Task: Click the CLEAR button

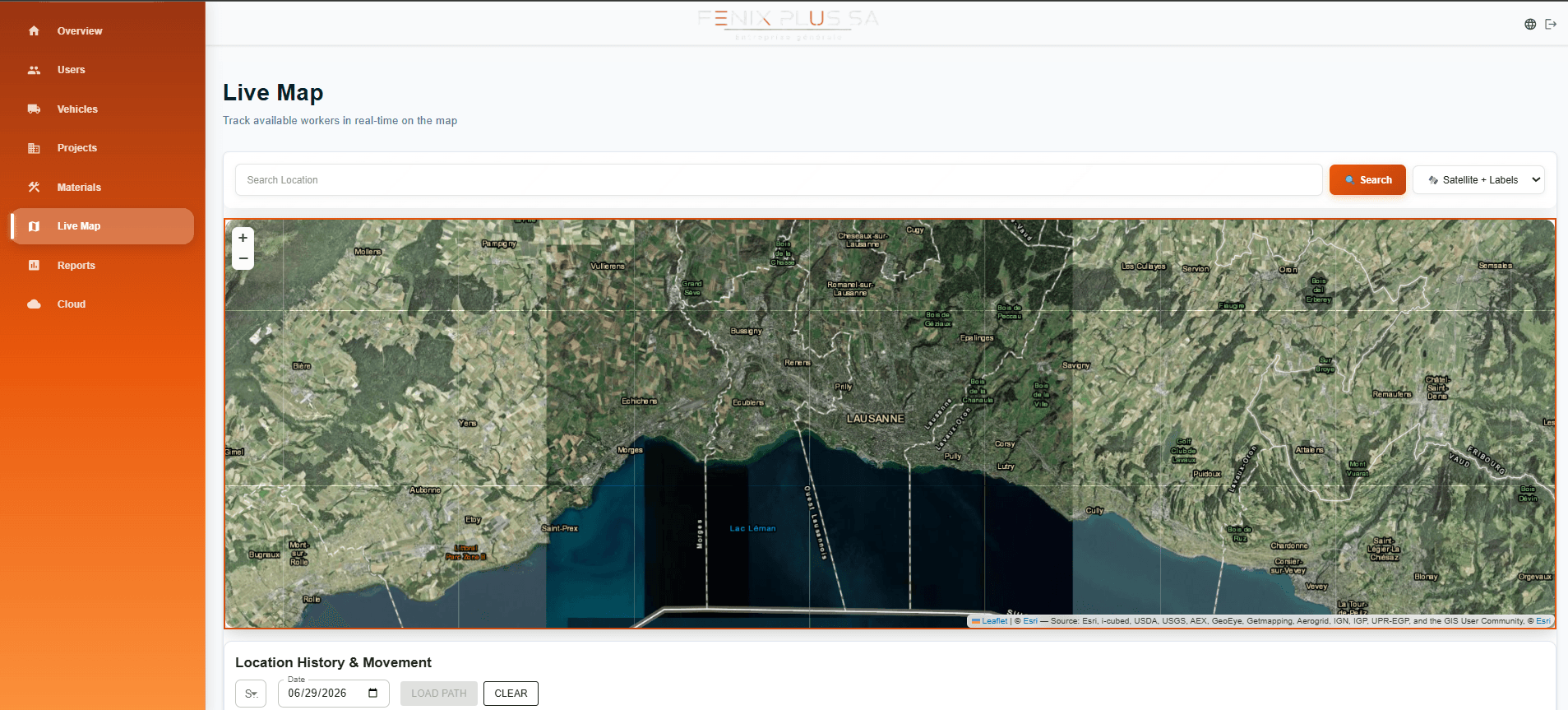Action: pyautogui.click(x=511, y=694)
